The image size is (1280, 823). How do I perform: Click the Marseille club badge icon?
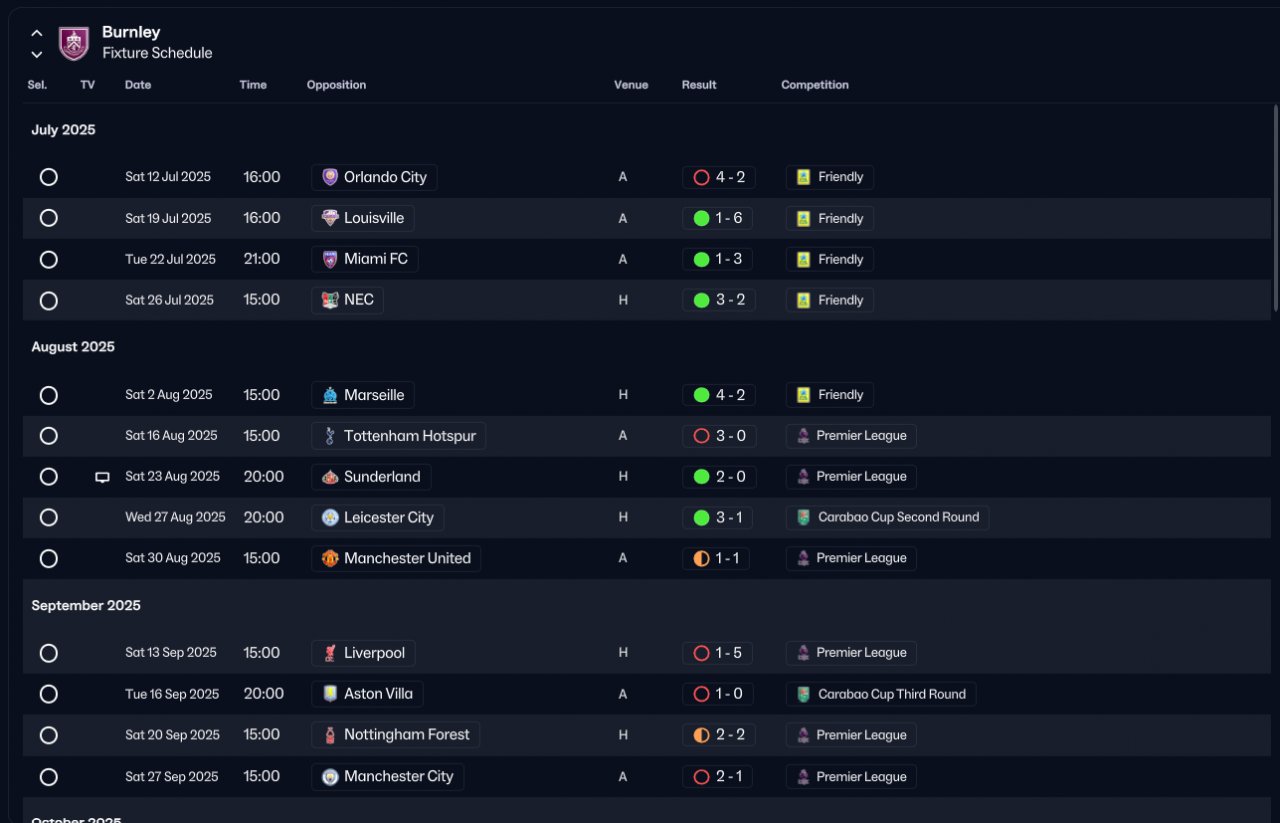(330, 395)
